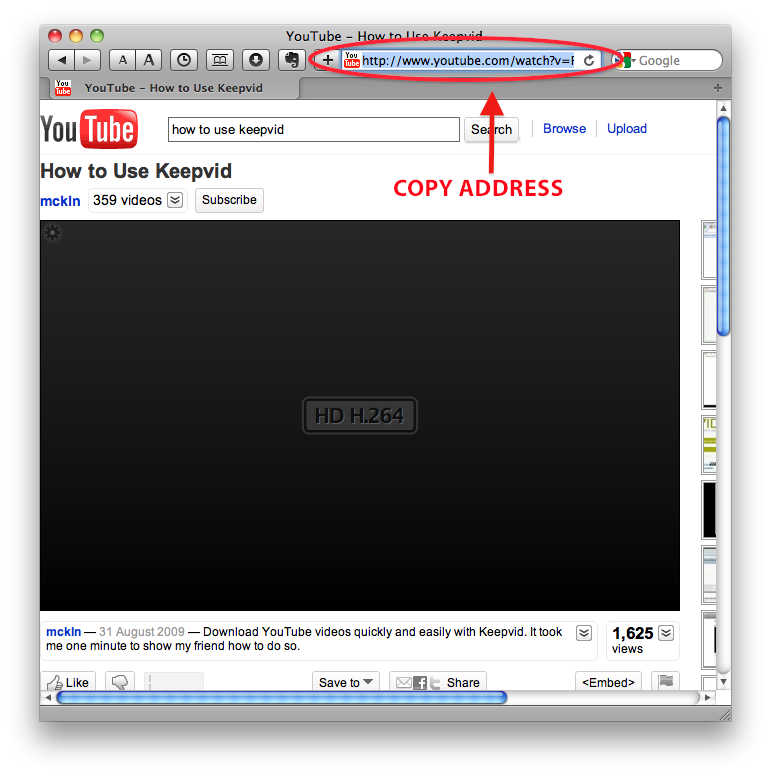The width and height of the screenshot is (771, 776).
Task: Click the scroll down arrow
Action: coord(723,681)
